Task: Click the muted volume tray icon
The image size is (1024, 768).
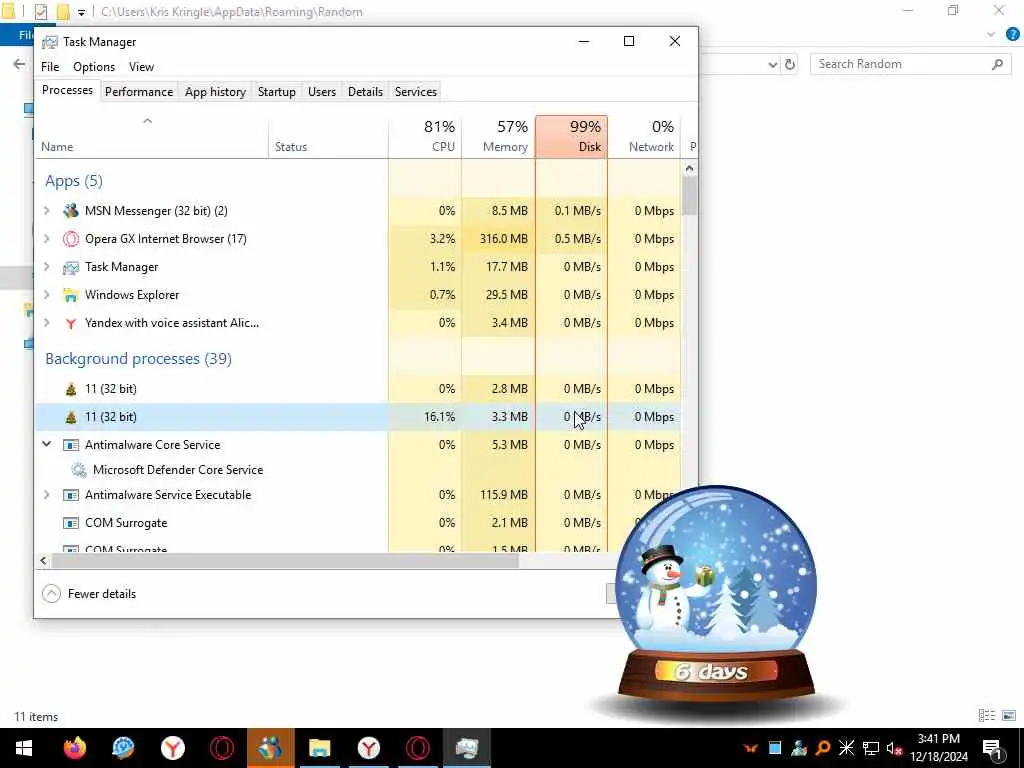Action: tap(893, 748)
